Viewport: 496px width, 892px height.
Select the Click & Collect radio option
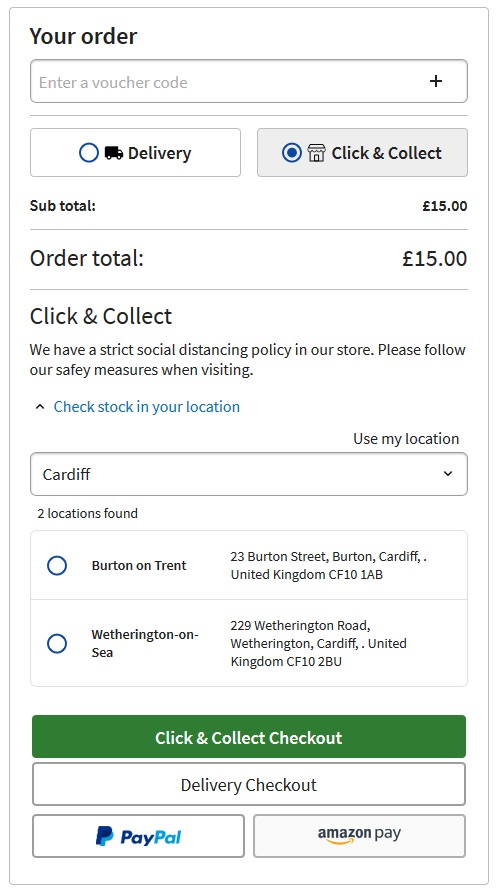292,153
